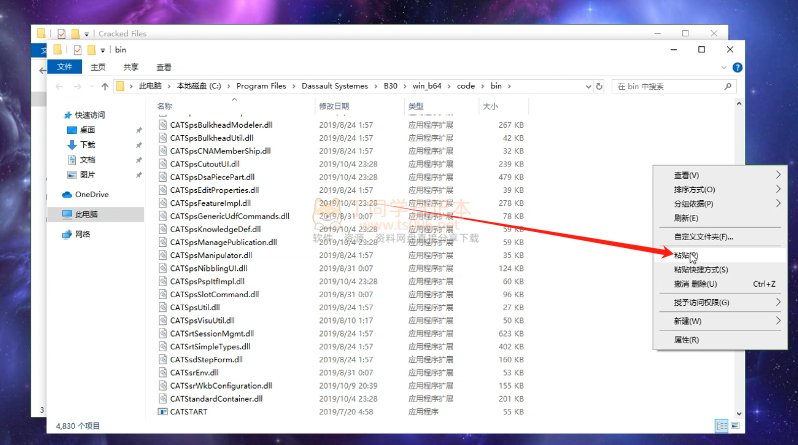Switch to the 主页 ribbon tab

98,67
